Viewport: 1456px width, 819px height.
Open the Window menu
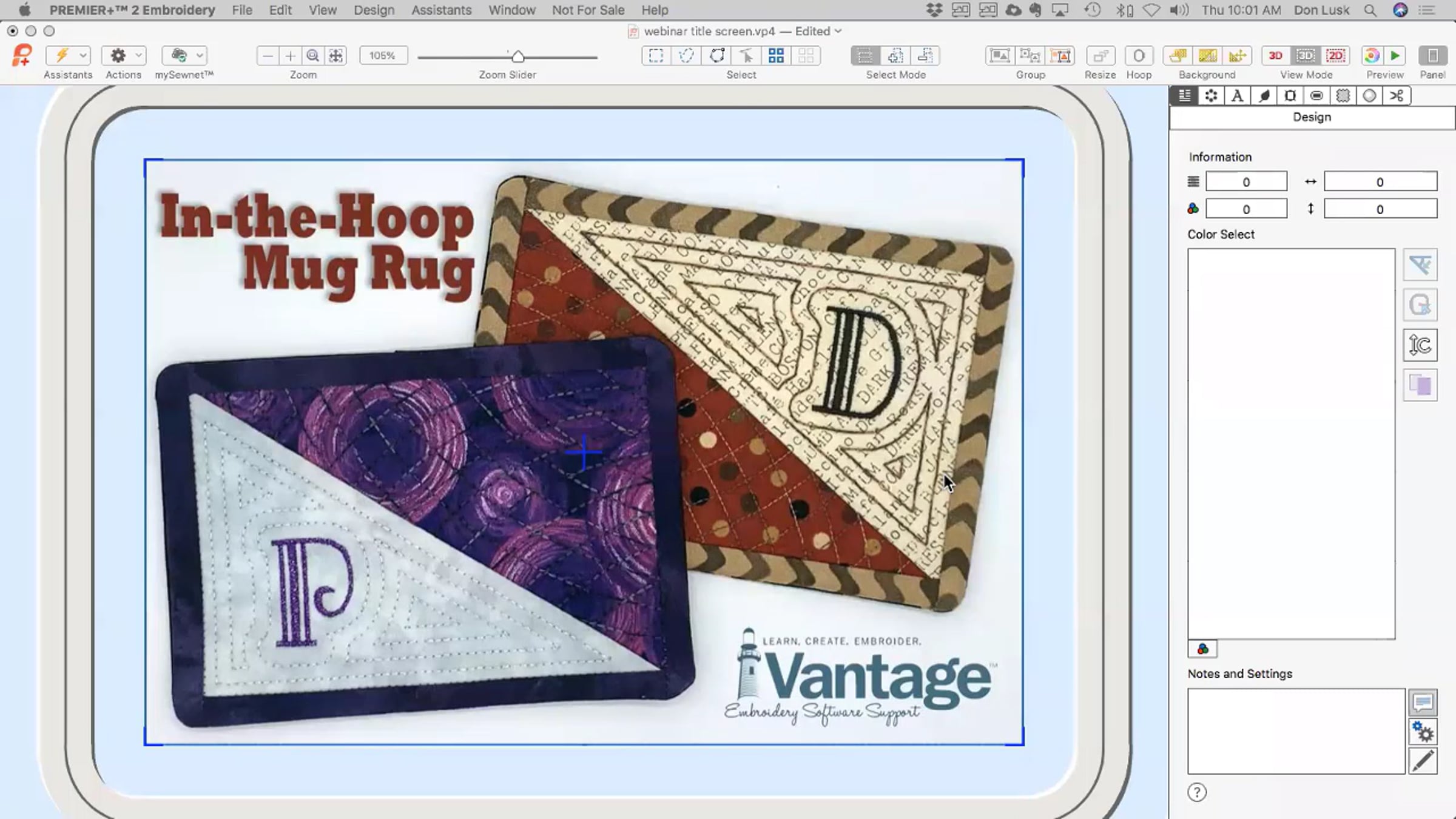point(512,10)
